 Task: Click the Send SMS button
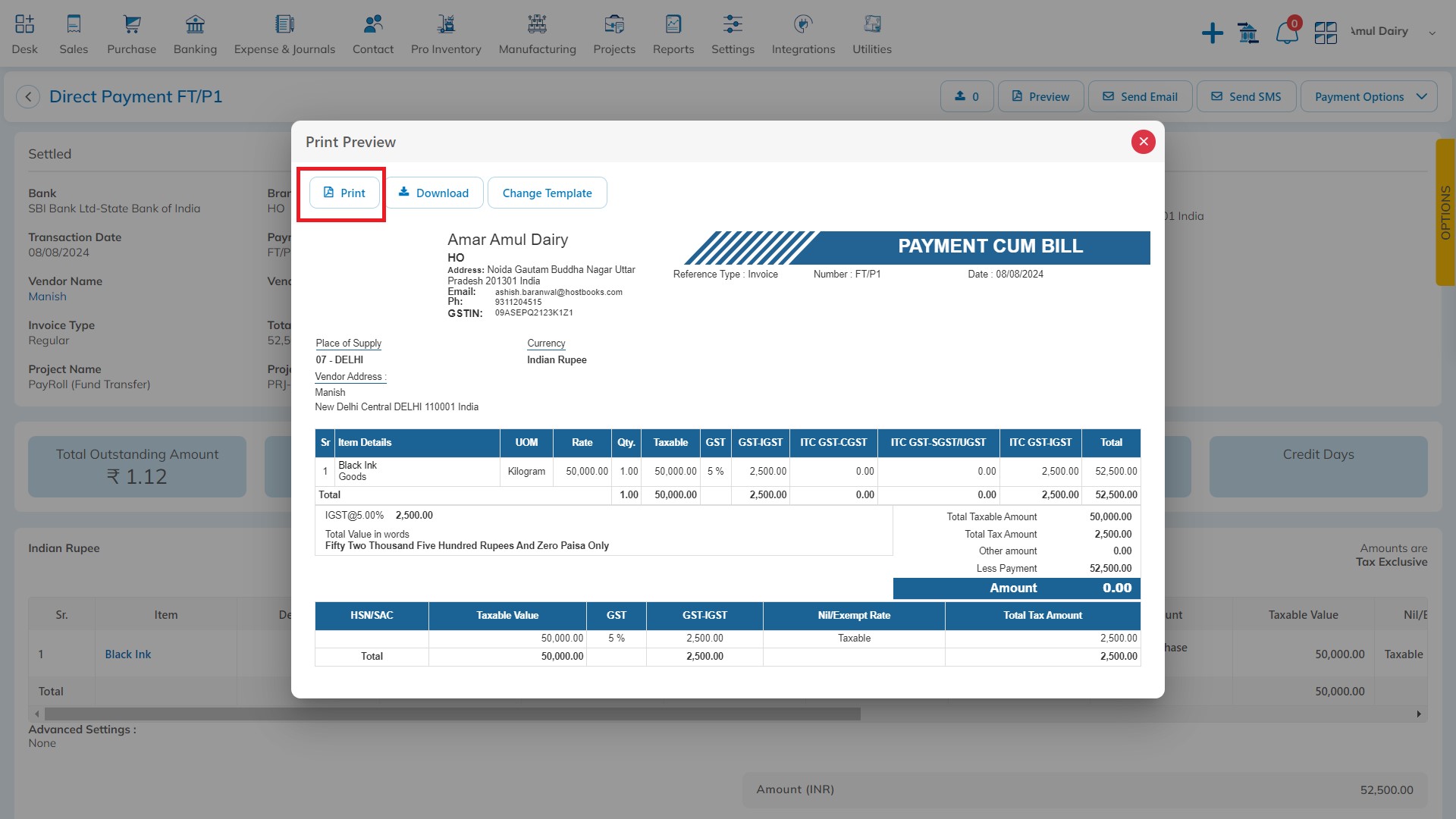[1246, 96]
